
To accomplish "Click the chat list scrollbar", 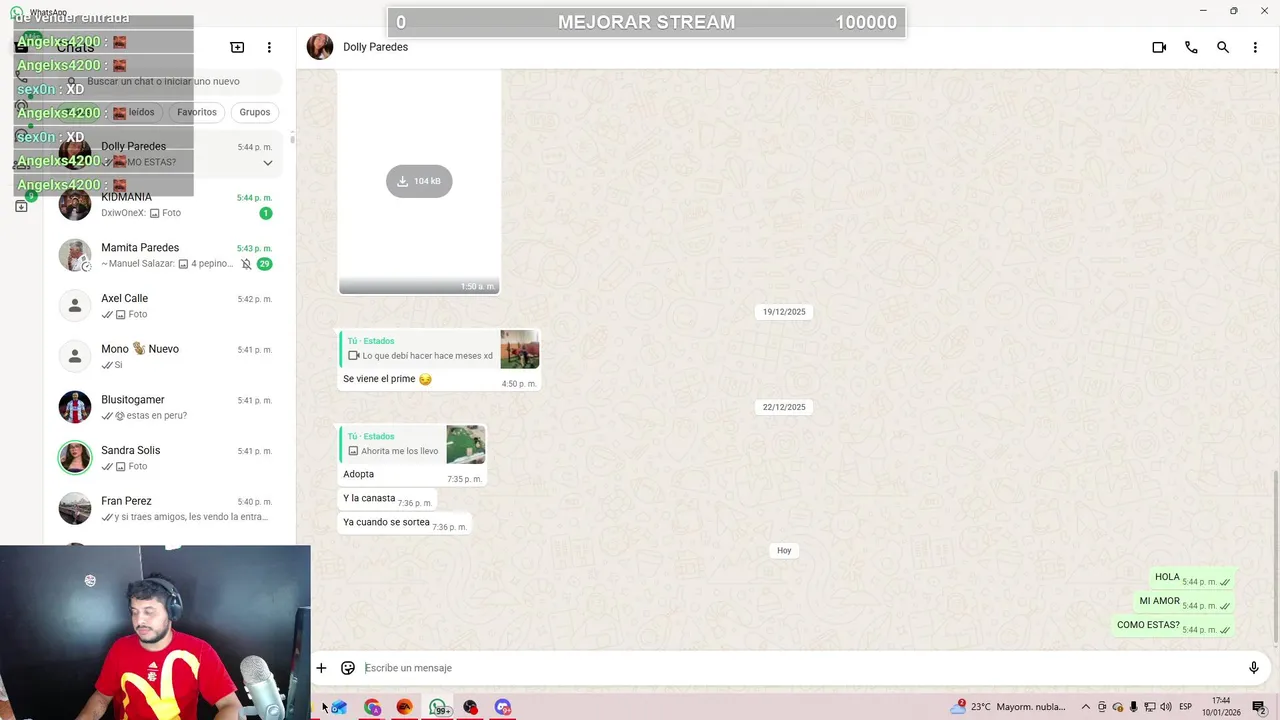I will (292, 138).
